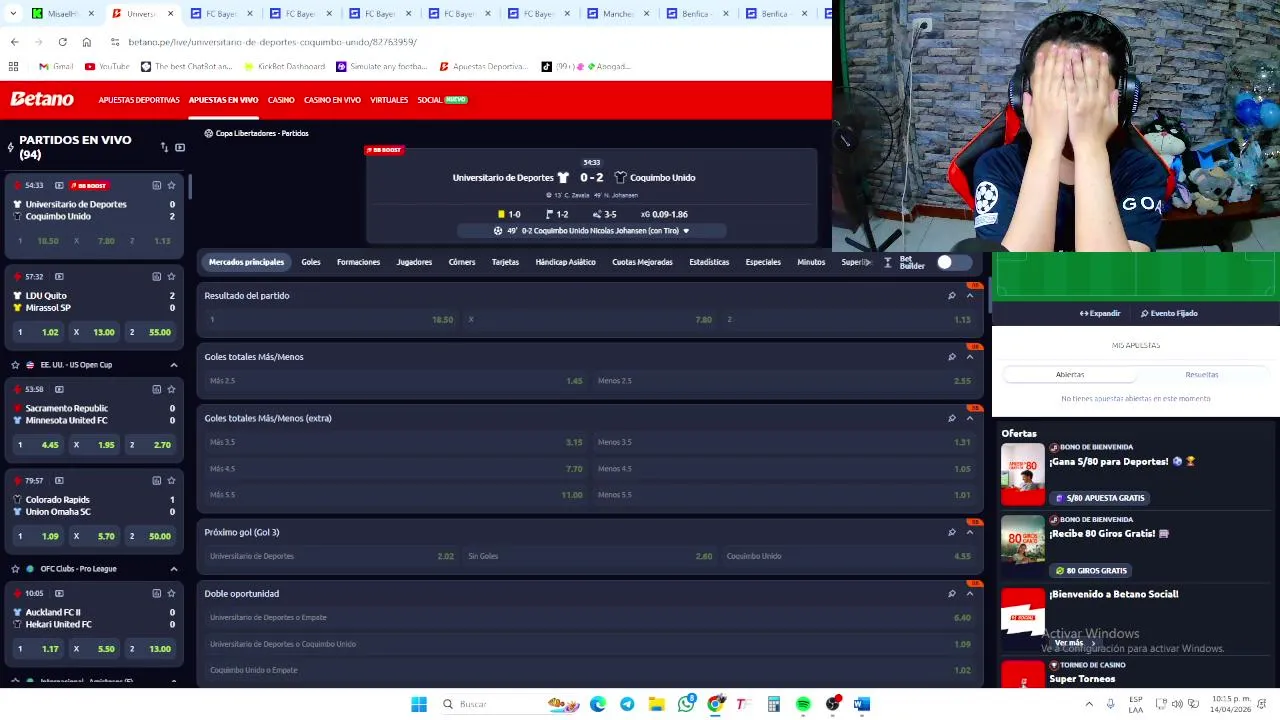The height and width of the screenshot is (720, 1280).
Task: Open Spotify from the taskbar
Action: coord(803,704)
